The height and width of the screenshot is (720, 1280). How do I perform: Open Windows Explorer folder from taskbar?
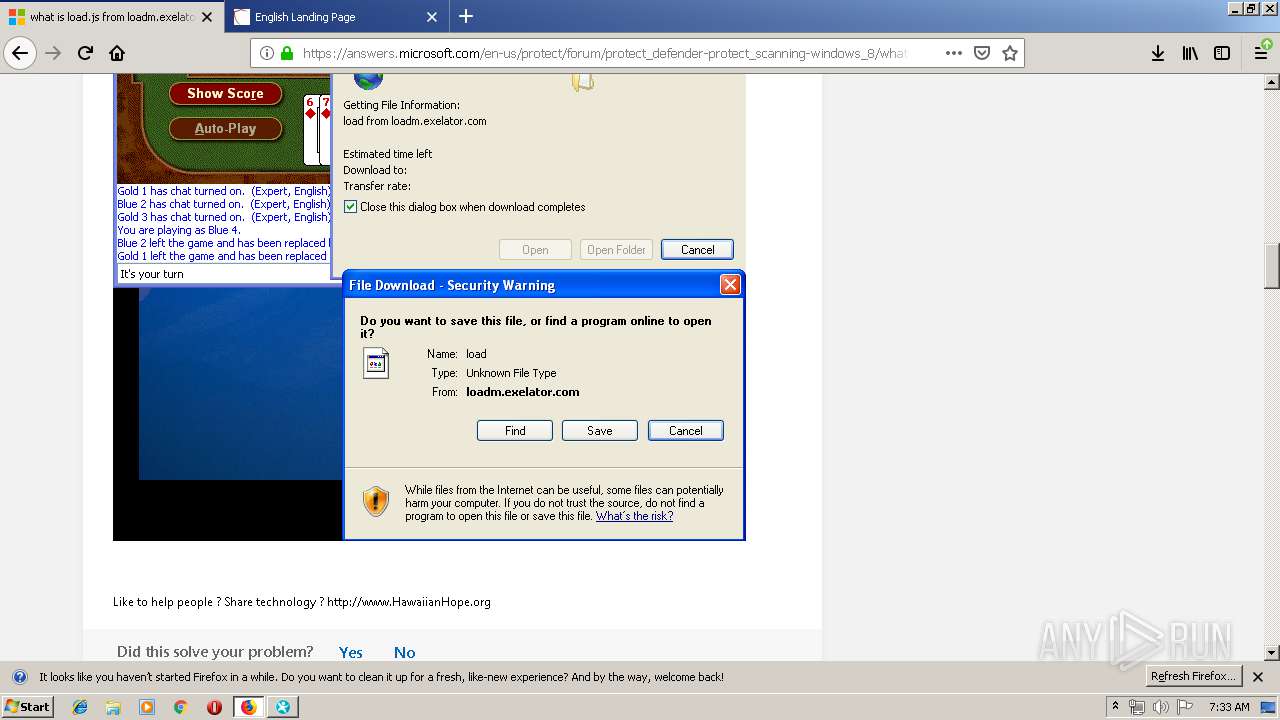coord(113,707)
